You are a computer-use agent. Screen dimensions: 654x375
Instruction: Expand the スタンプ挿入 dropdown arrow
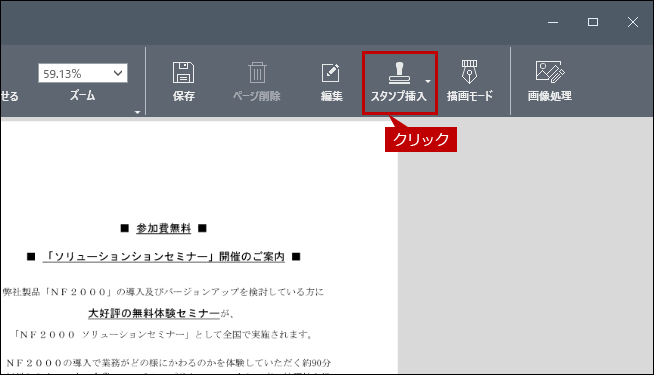[x=428, y=81]
